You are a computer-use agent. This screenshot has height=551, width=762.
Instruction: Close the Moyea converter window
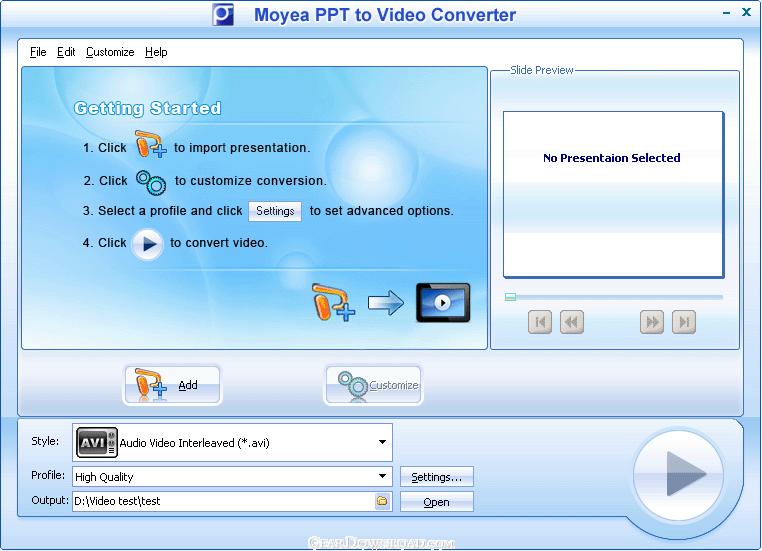[x=746, y=12]
